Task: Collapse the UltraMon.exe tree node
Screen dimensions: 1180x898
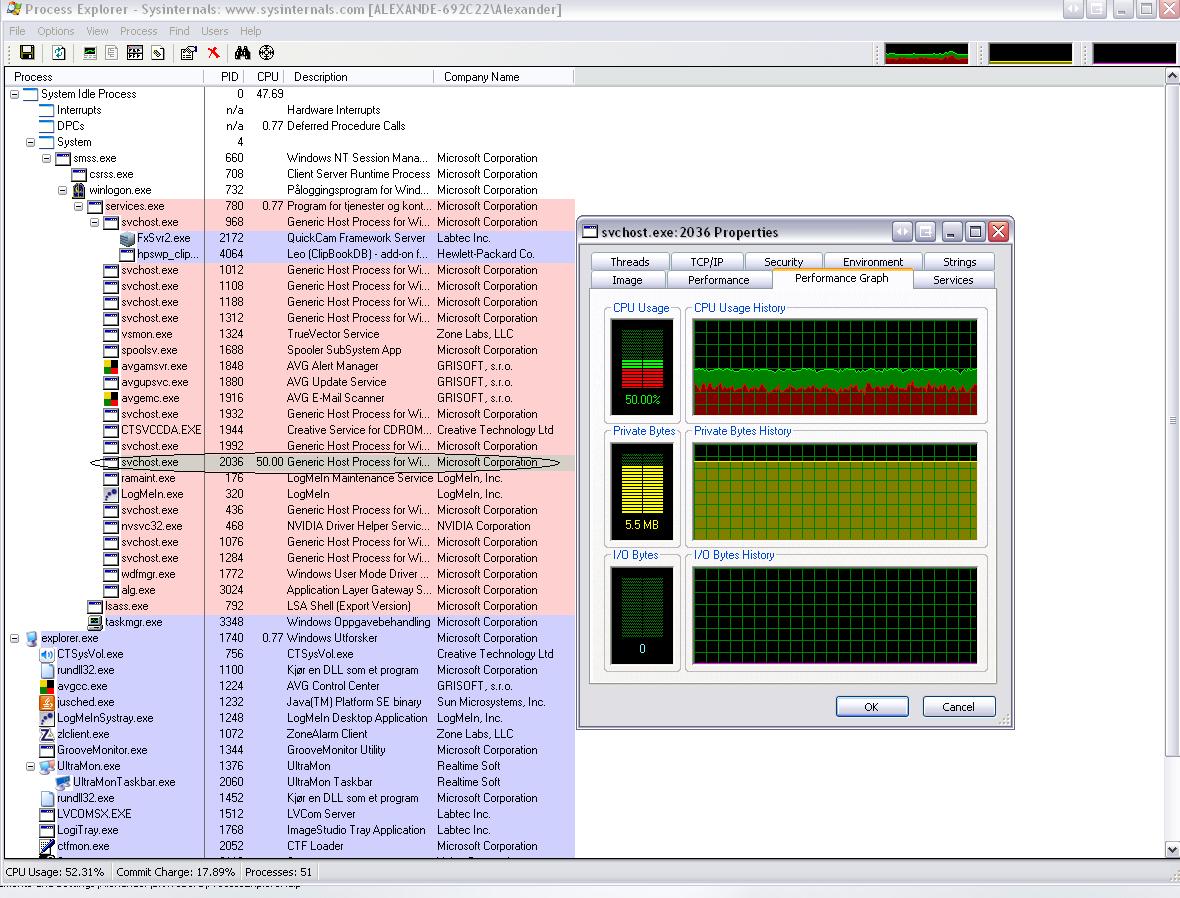Action: point(30,766)
